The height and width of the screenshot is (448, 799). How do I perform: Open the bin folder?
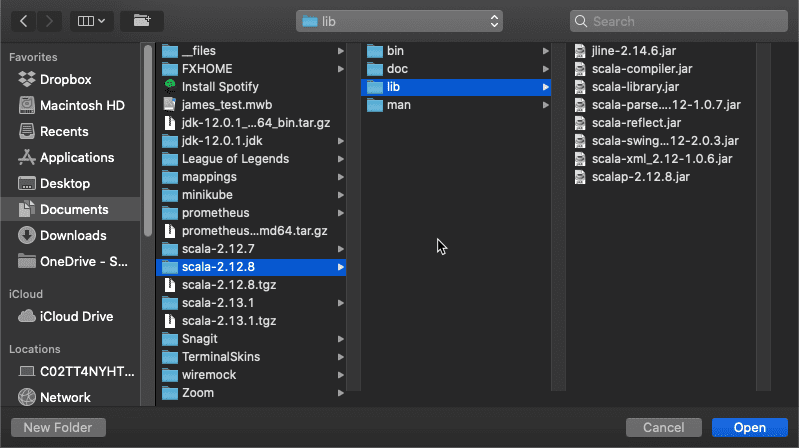tap(395, 51)
